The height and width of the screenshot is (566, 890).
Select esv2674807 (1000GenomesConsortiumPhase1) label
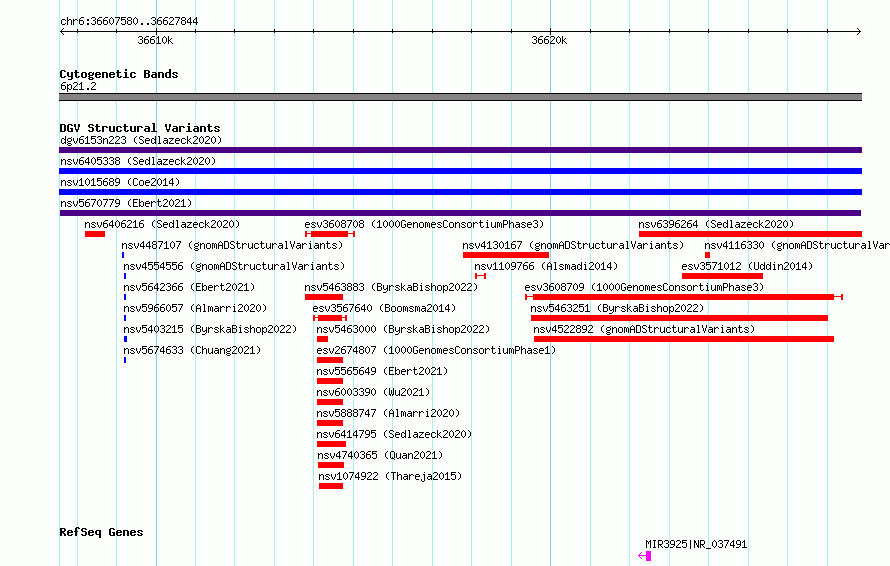click(436, 350)
